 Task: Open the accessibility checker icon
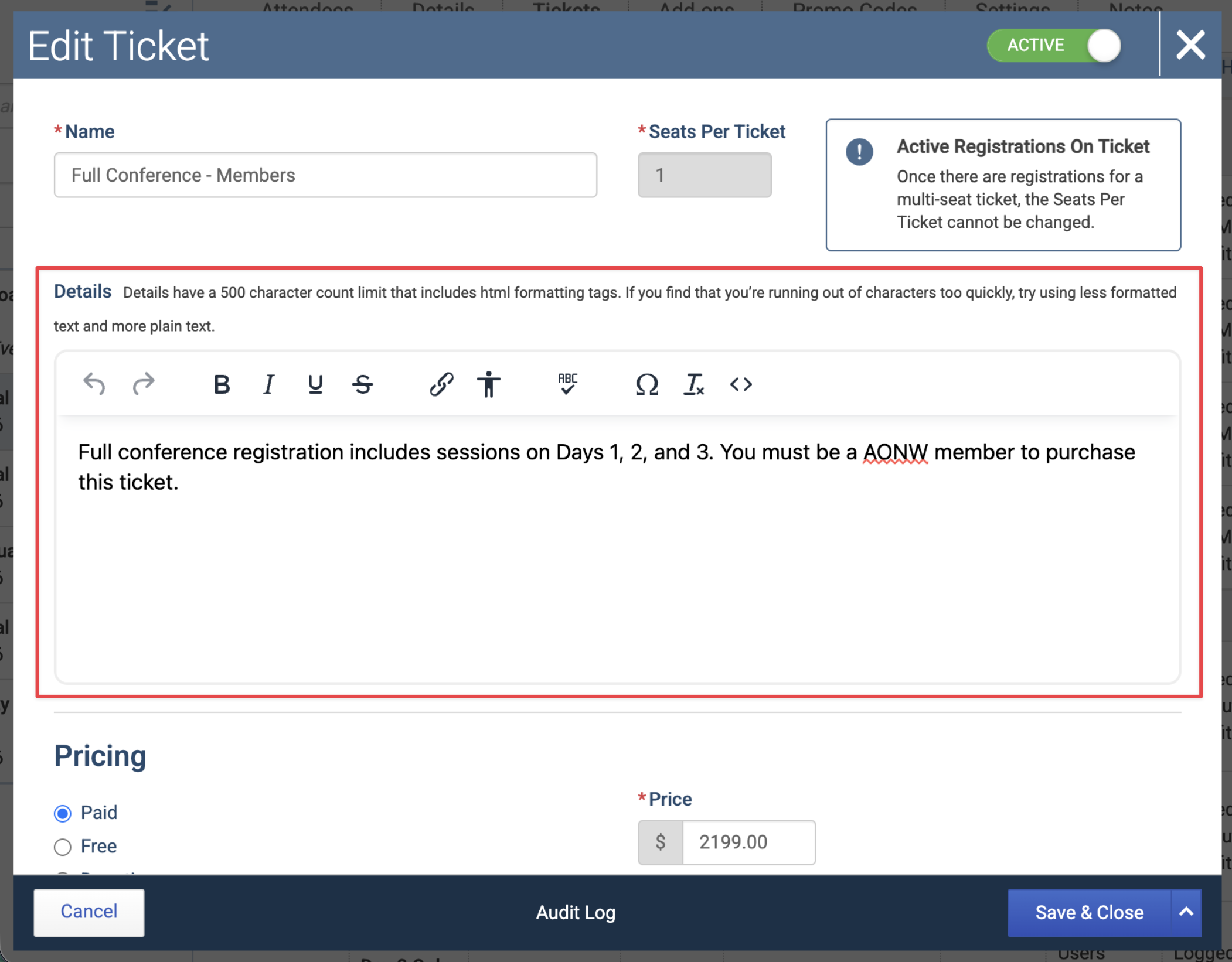coord(488,384)
